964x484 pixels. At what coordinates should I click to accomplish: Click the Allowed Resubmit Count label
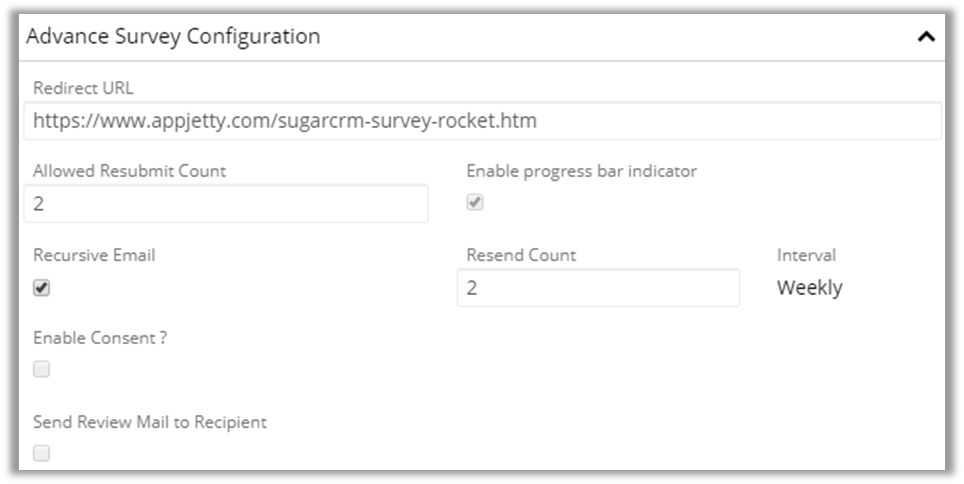tap(129, 171)
